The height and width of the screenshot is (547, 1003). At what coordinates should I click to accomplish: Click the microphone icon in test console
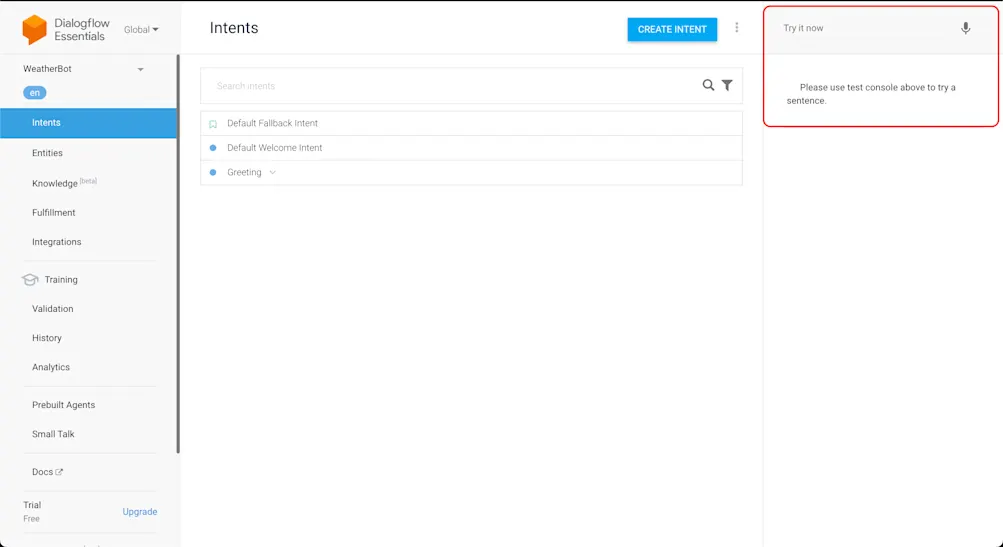click(x=966, y=28)
